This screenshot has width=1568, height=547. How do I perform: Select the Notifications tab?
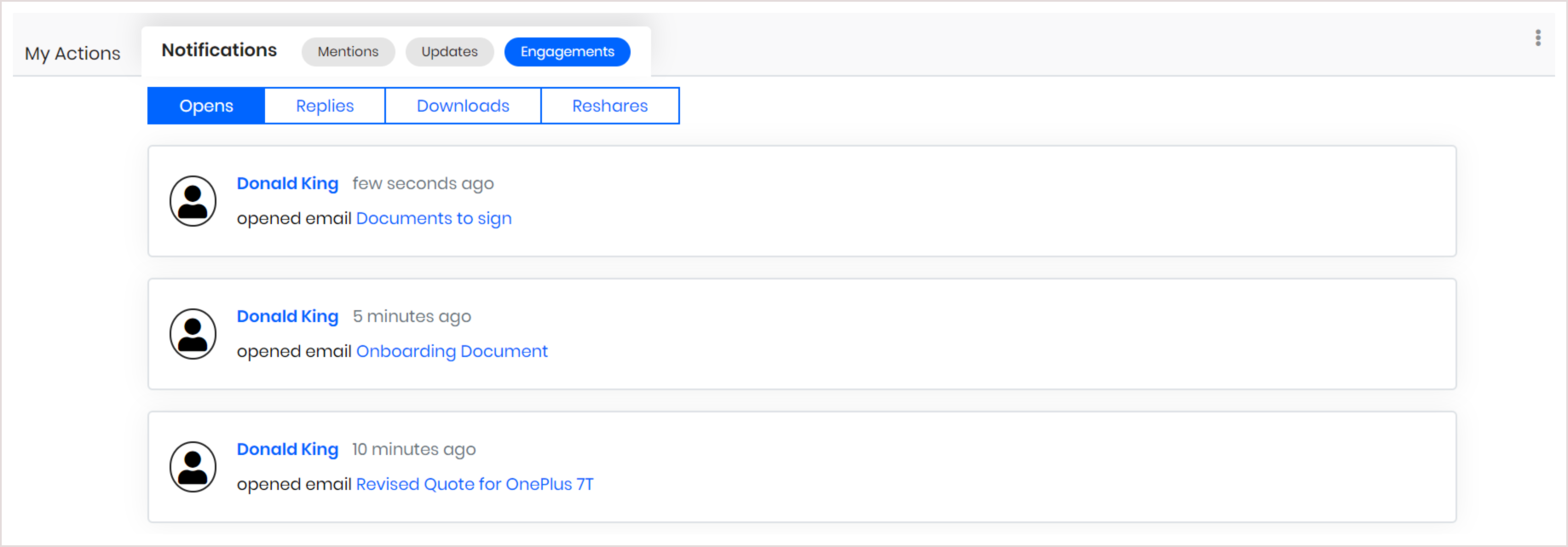click(219, 50)
